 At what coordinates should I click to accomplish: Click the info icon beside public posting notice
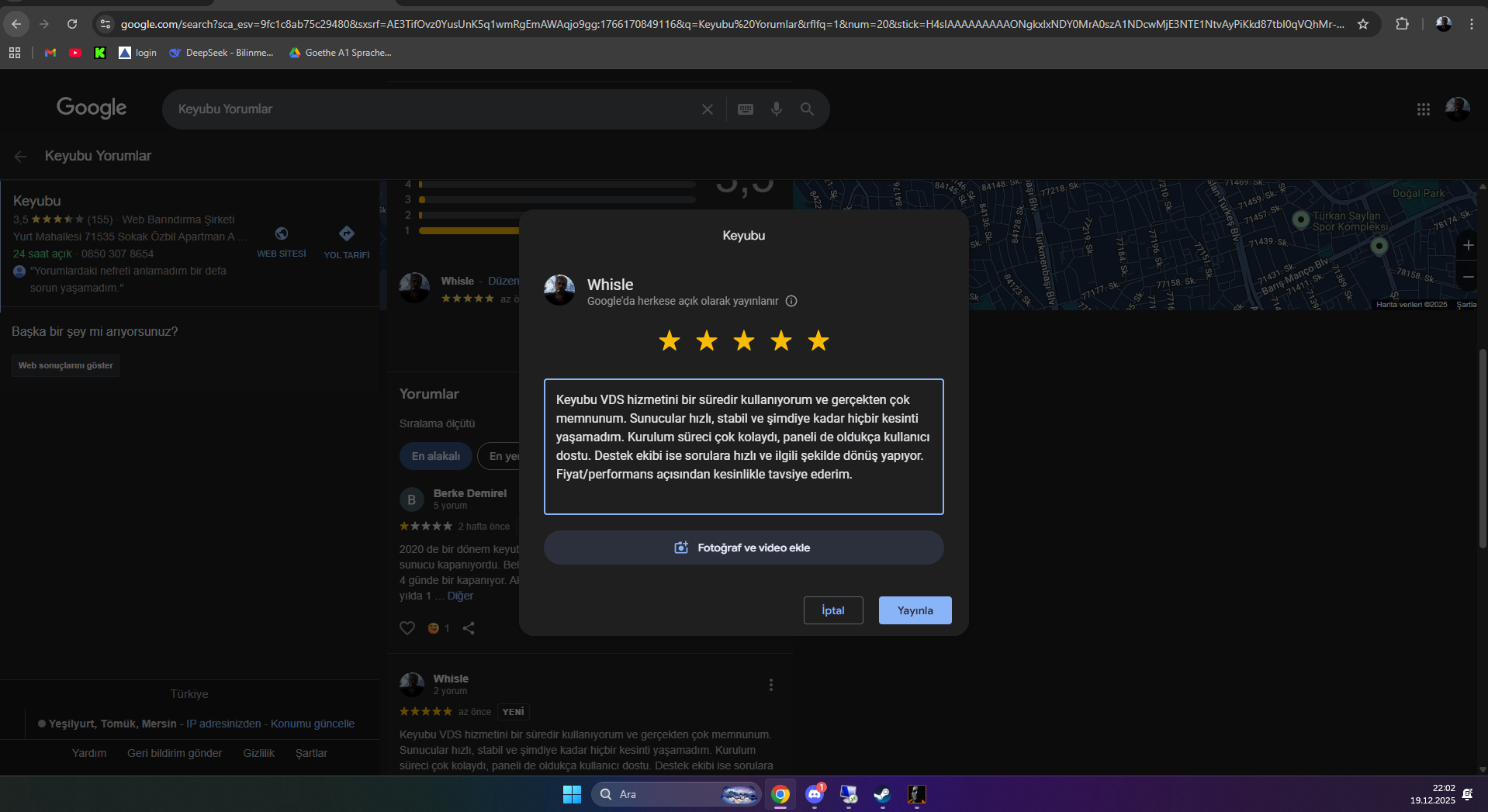coord(791,301)
